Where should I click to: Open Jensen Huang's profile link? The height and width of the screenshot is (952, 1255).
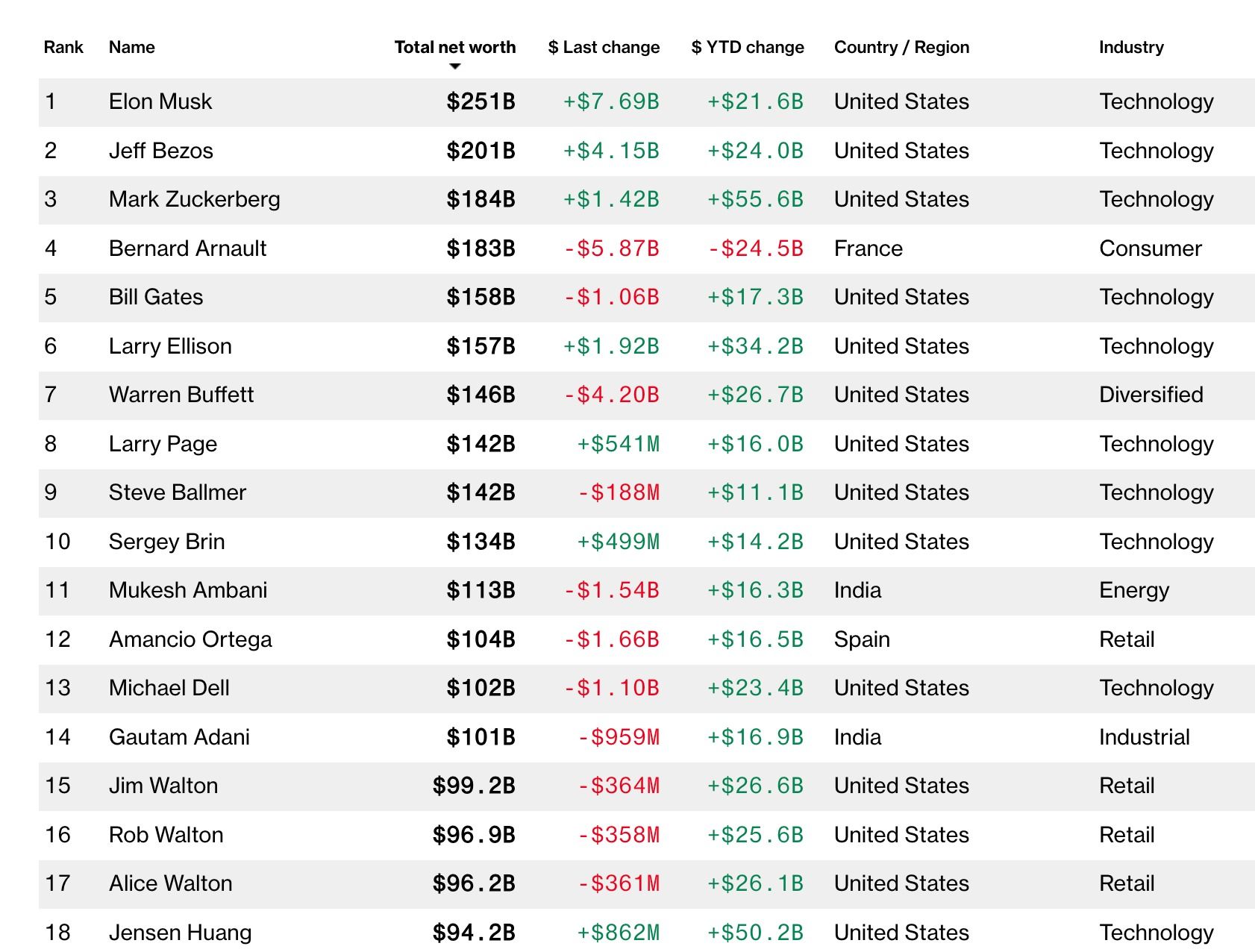click(181, 933)
